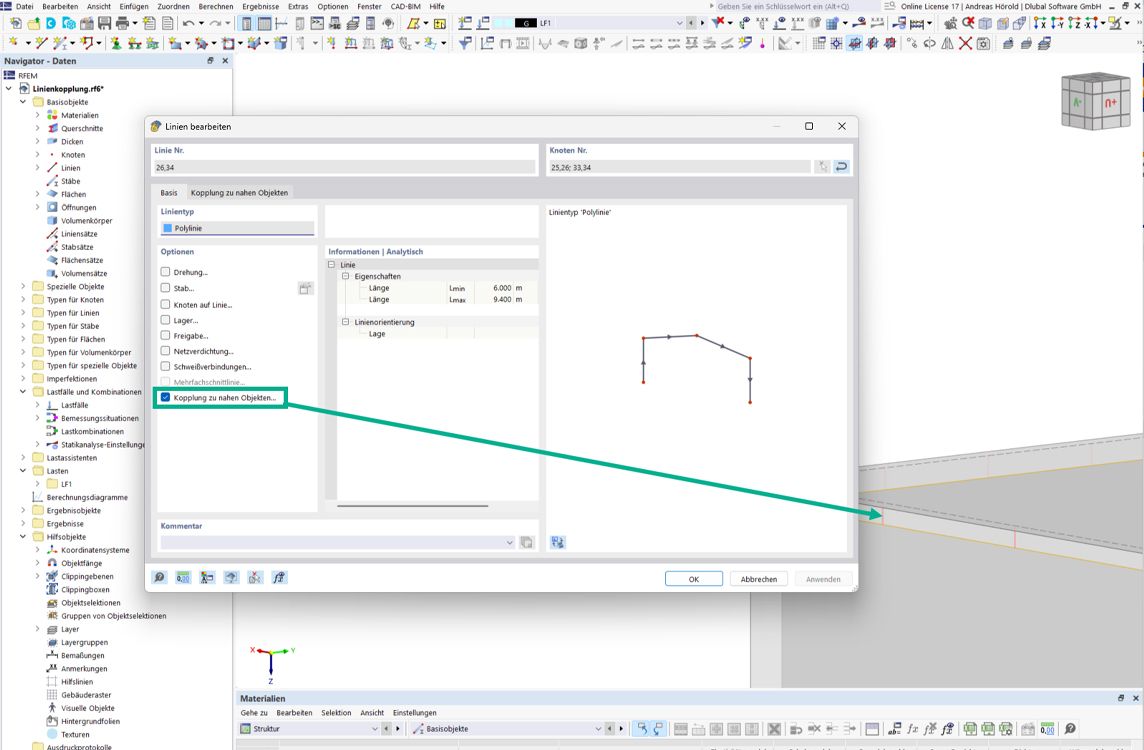Screen dimensions: 1144x750
Task: Click the new line tool icon
Action: pos(41,44)
